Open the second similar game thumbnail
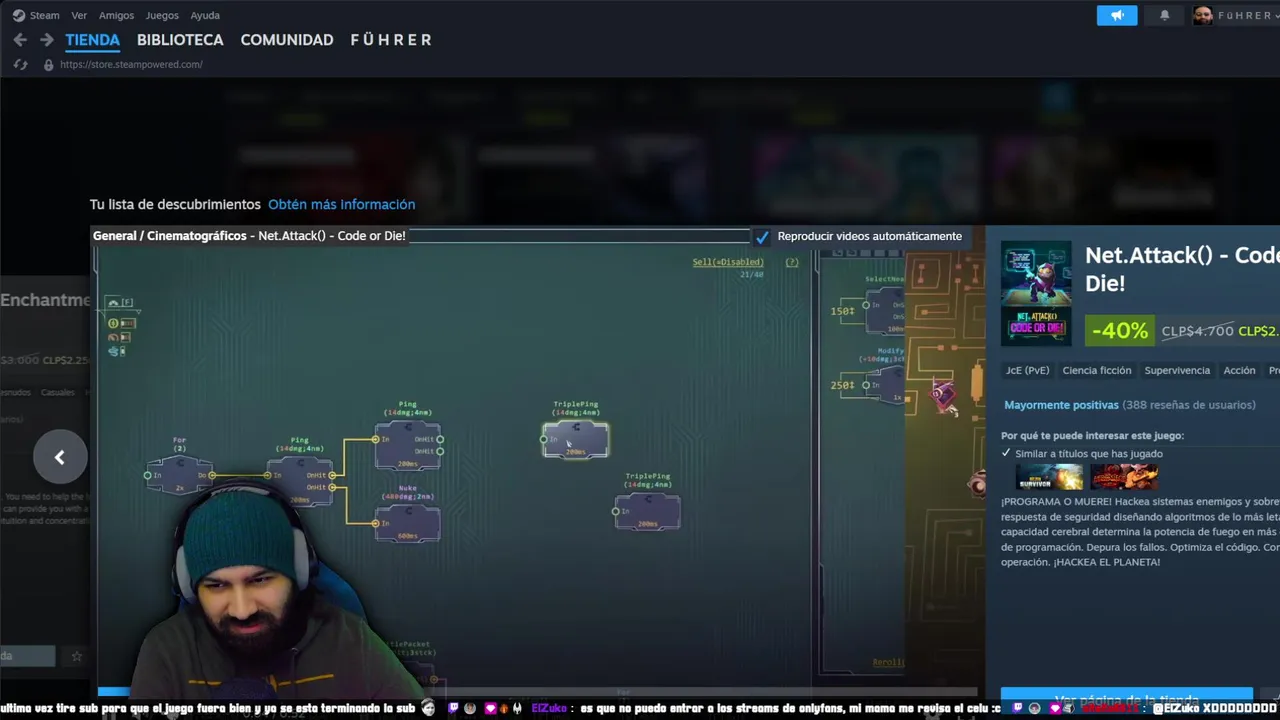 coord(1124,476)
